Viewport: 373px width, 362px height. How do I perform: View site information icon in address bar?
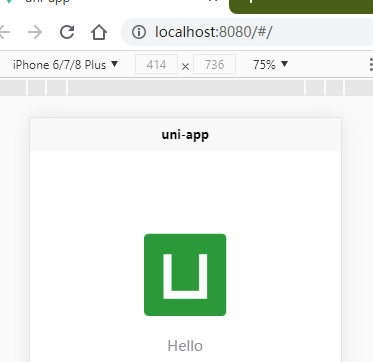pyautogui.click(x=139, y=32)
